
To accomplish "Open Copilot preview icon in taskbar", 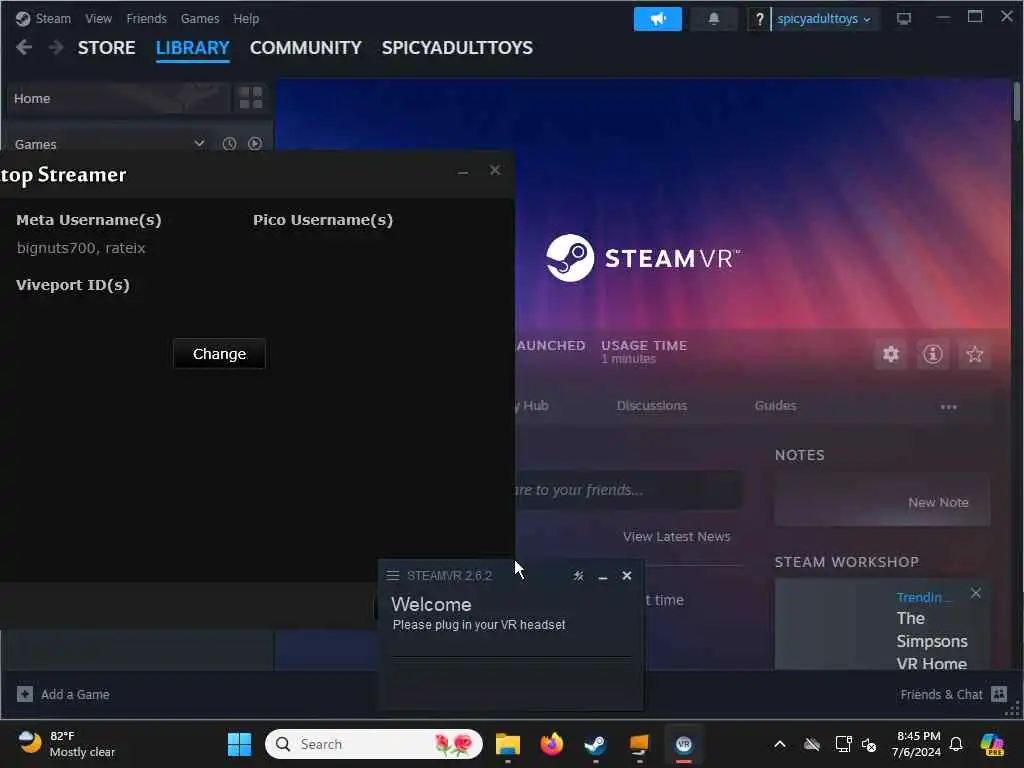I will pyautogui.click(x=992, y=744).
